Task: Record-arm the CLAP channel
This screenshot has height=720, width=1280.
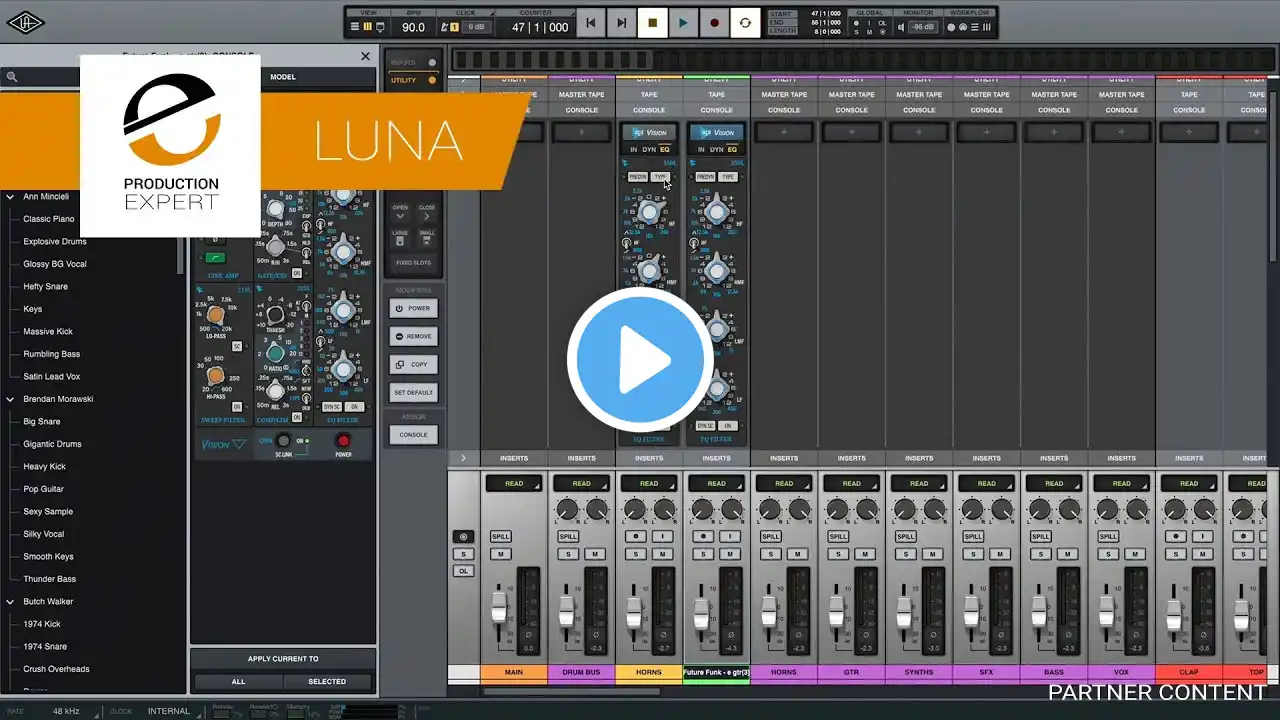Action: 1177,537
